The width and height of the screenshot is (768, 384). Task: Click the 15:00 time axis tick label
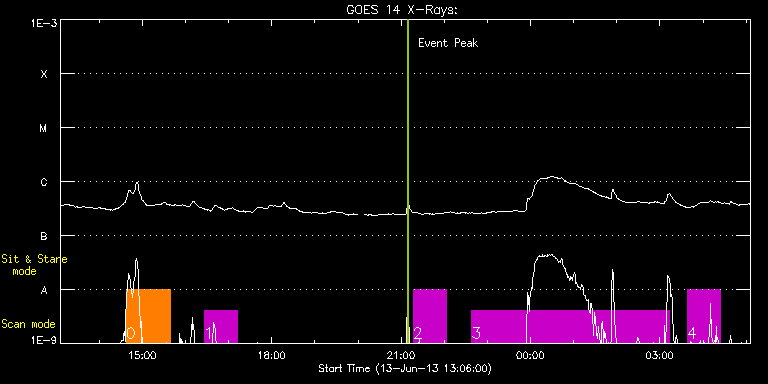142,355
